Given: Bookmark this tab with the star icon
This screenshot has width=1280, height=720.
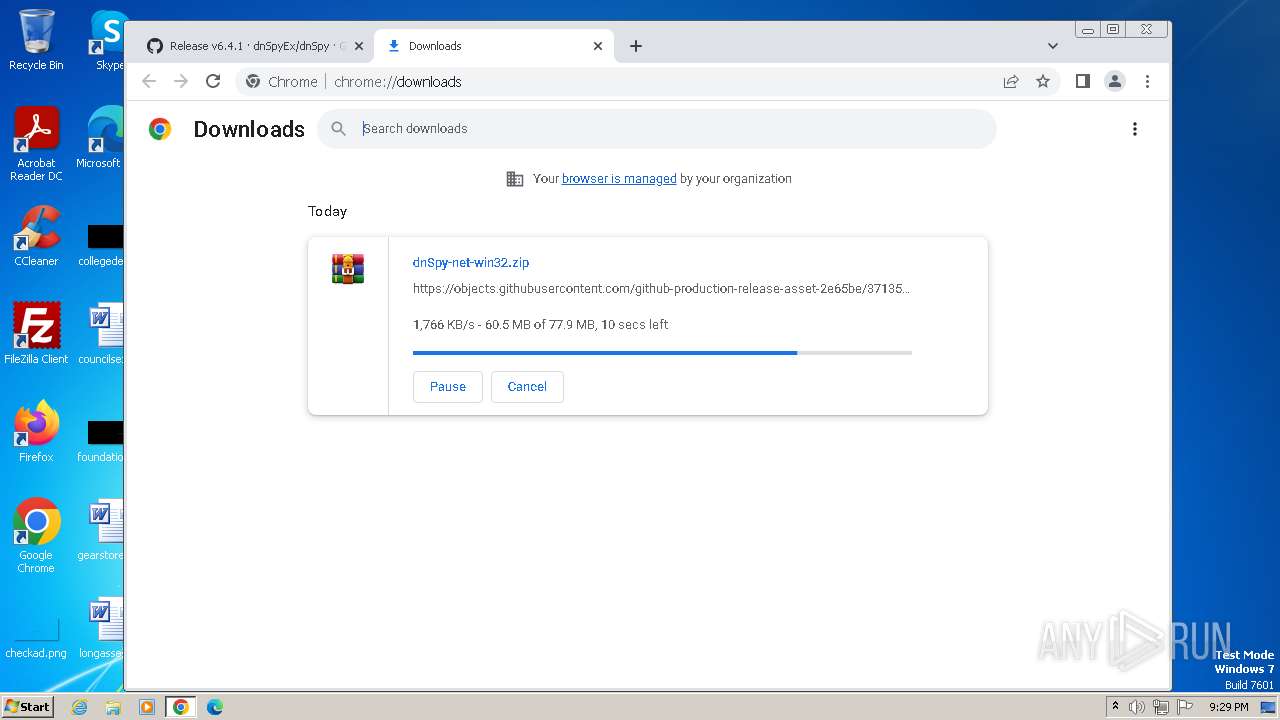Looking at the screenshot, I should [1043, 82].
